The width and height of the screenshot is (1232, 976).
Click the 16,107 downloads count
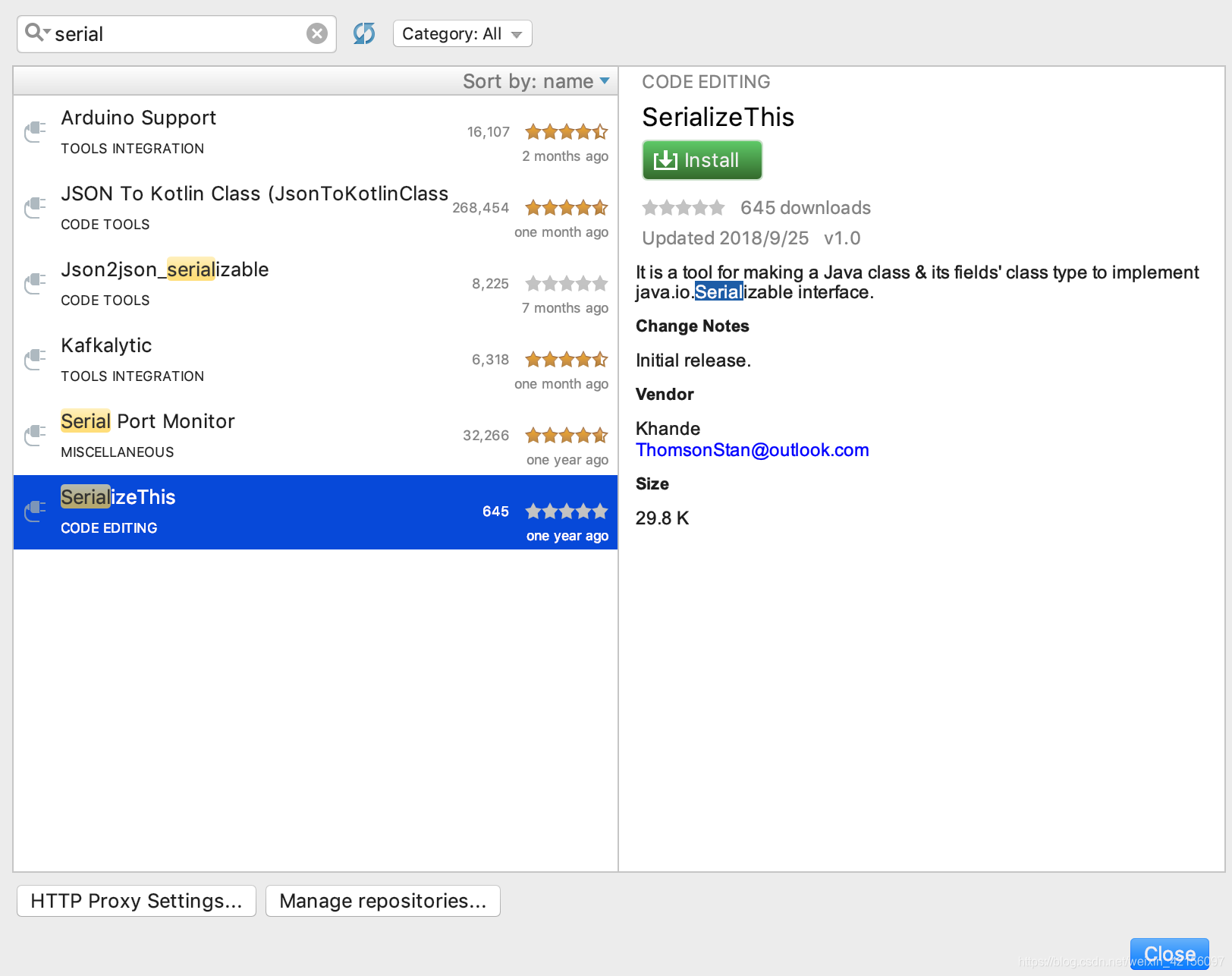(489, 132)
